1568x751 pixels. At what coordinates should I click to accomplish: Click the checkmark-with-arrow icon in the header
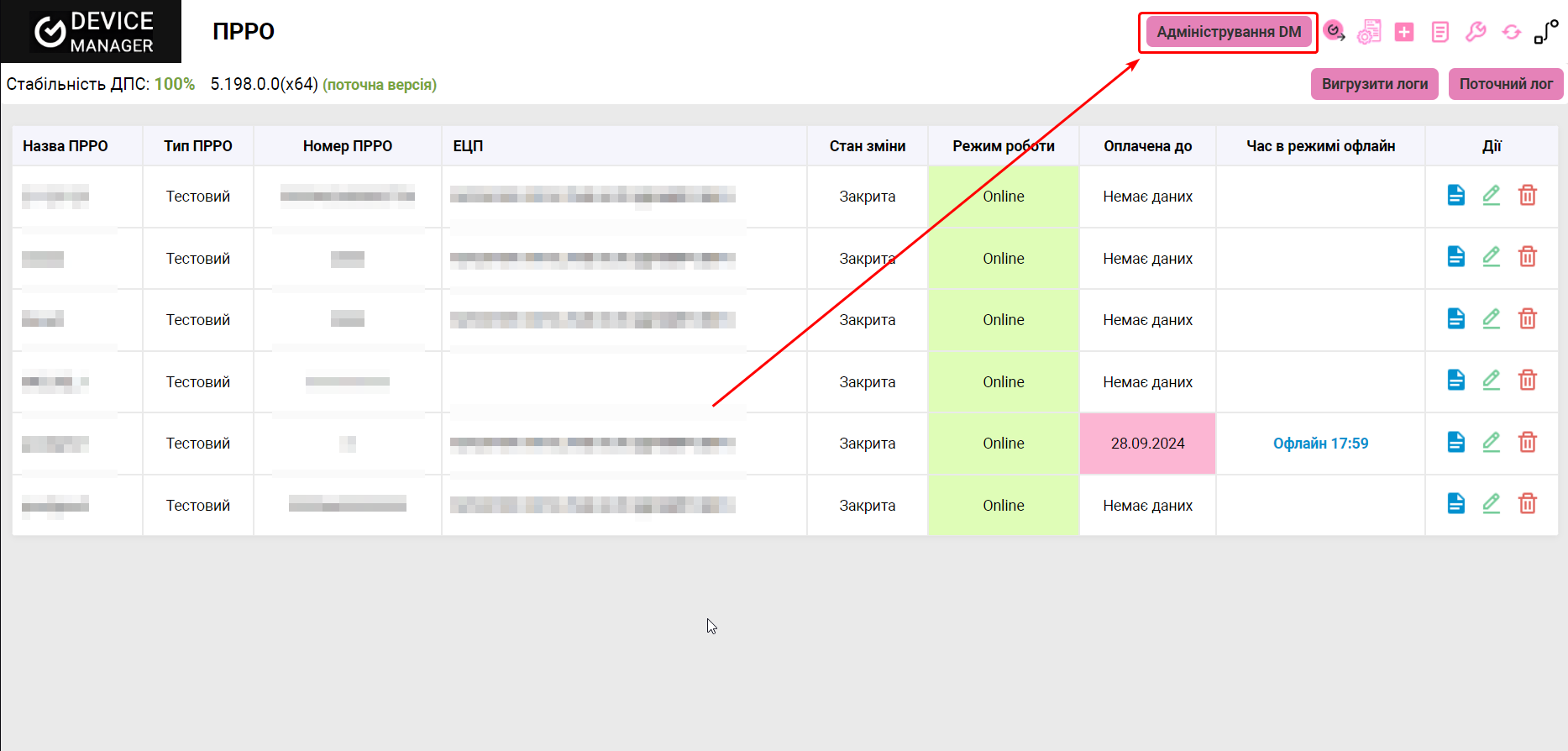pos(1334,32)
